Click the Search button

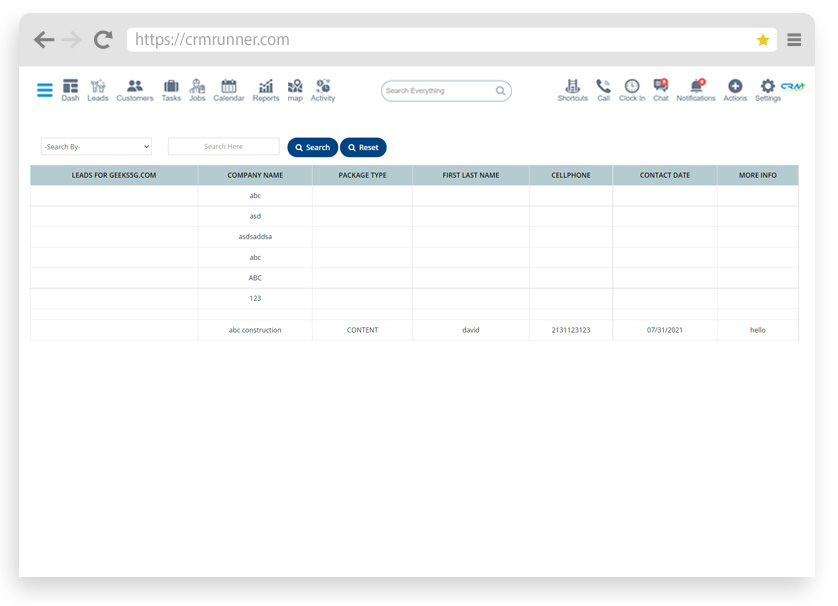[x=312, y=147]
